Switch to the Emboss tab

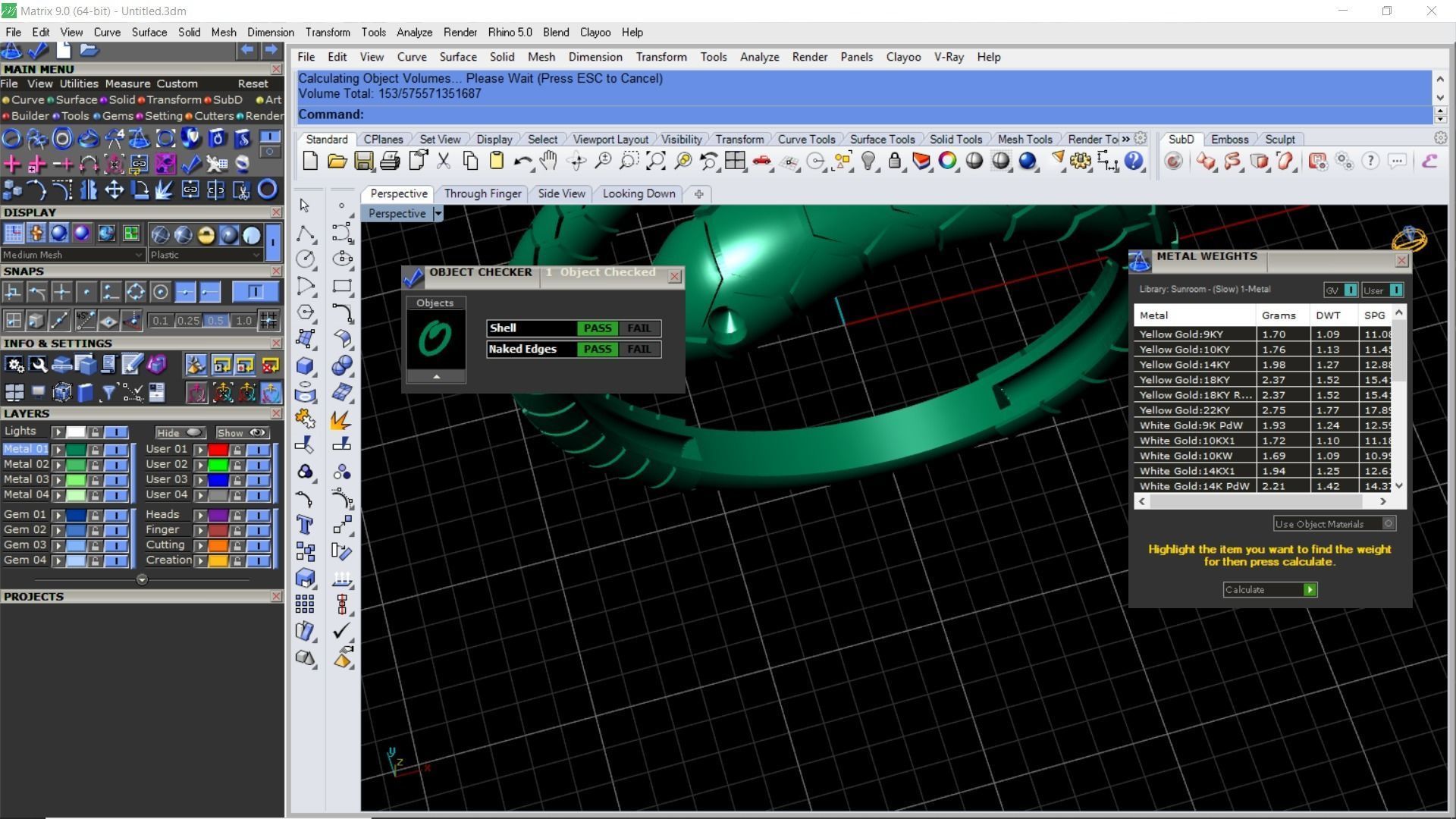tap(1229, 140)
